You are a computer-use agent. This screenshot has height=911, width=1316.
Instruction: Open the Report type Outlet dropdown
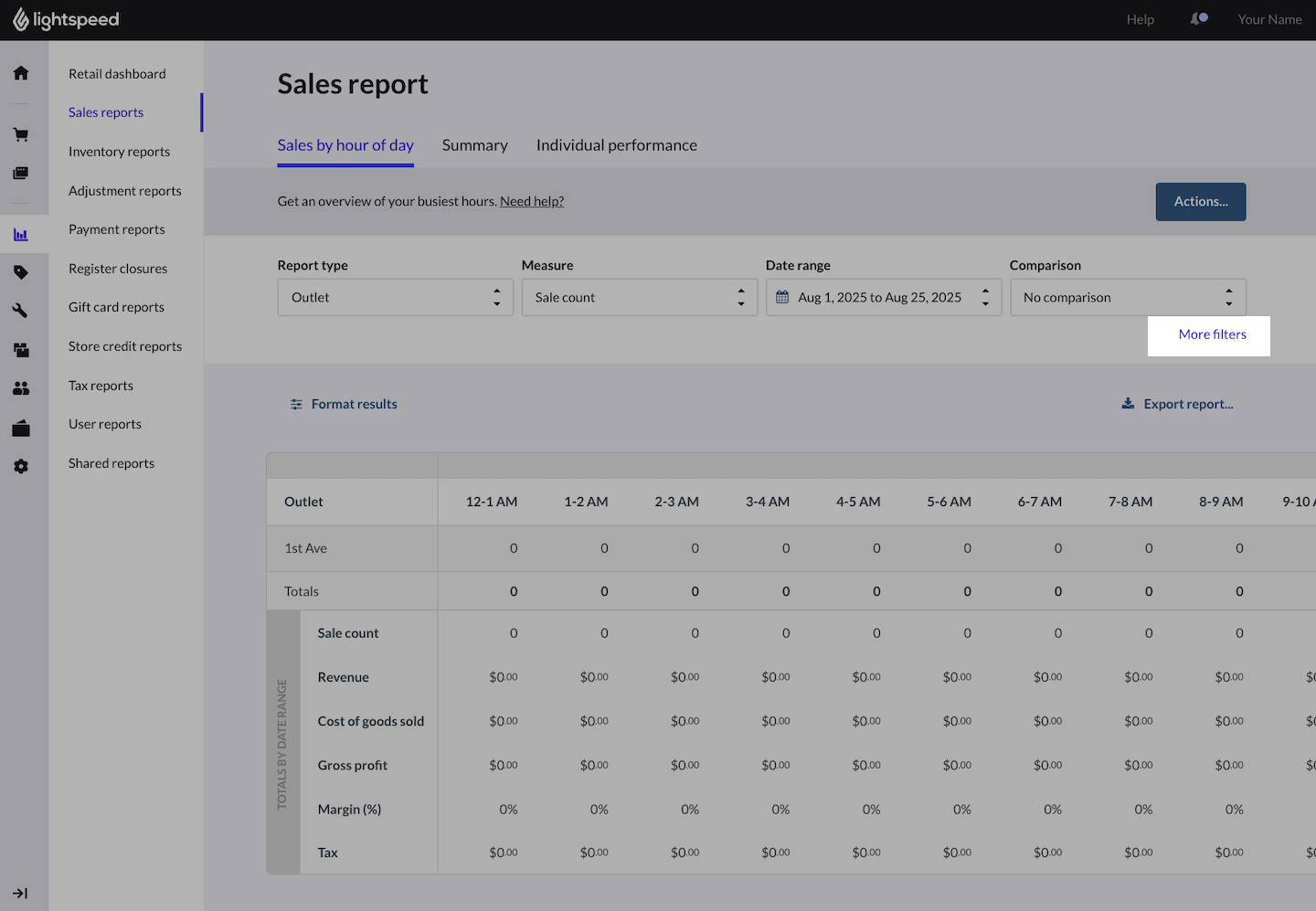click(x=396, y=297)
